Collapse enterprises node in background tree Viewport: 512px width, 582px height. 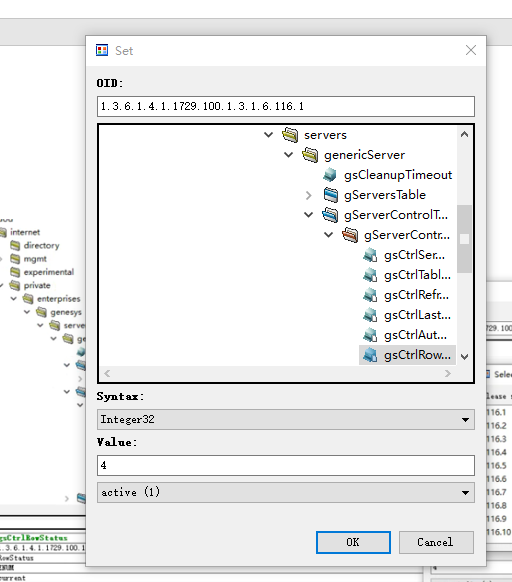point(14,299)
